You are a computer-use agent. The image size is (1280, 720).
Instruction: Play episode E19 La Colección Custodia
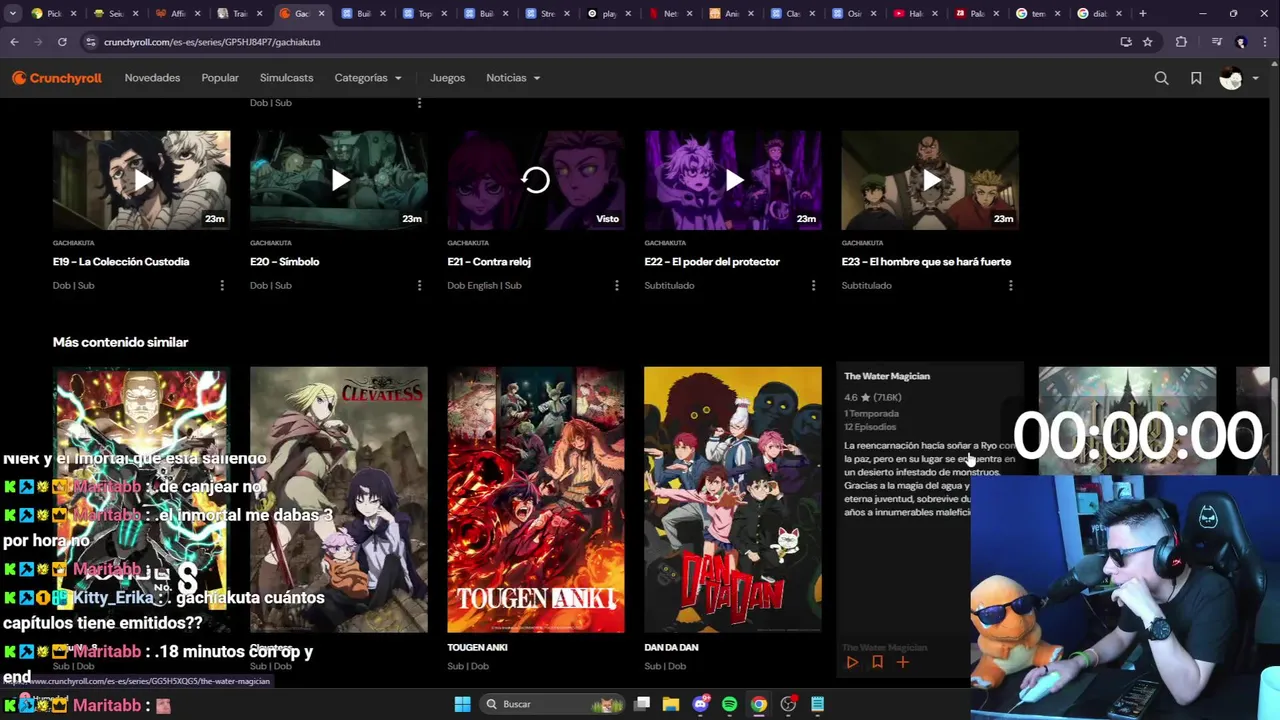pos(141,180)
